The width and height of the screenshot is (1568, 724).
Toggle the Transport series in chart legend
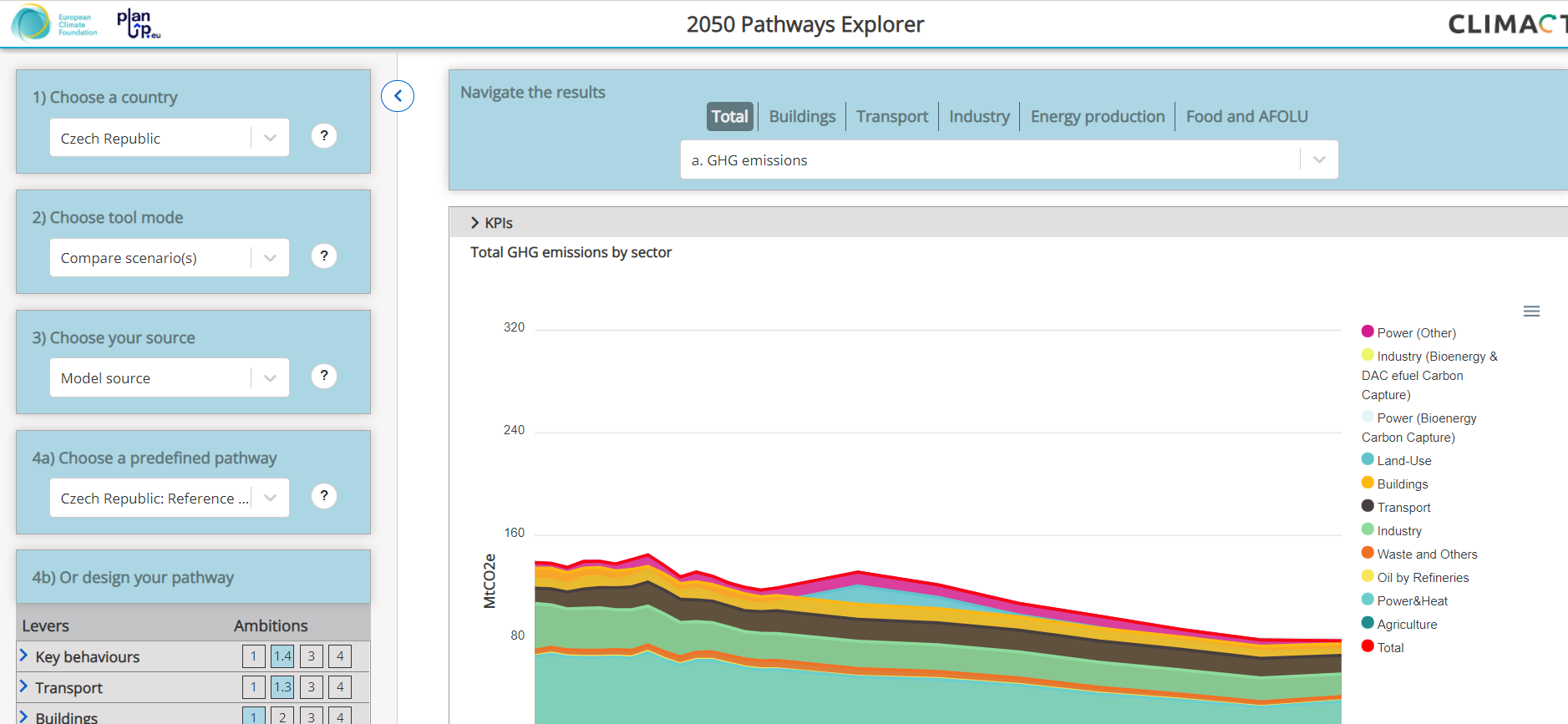coord(1403,508)
